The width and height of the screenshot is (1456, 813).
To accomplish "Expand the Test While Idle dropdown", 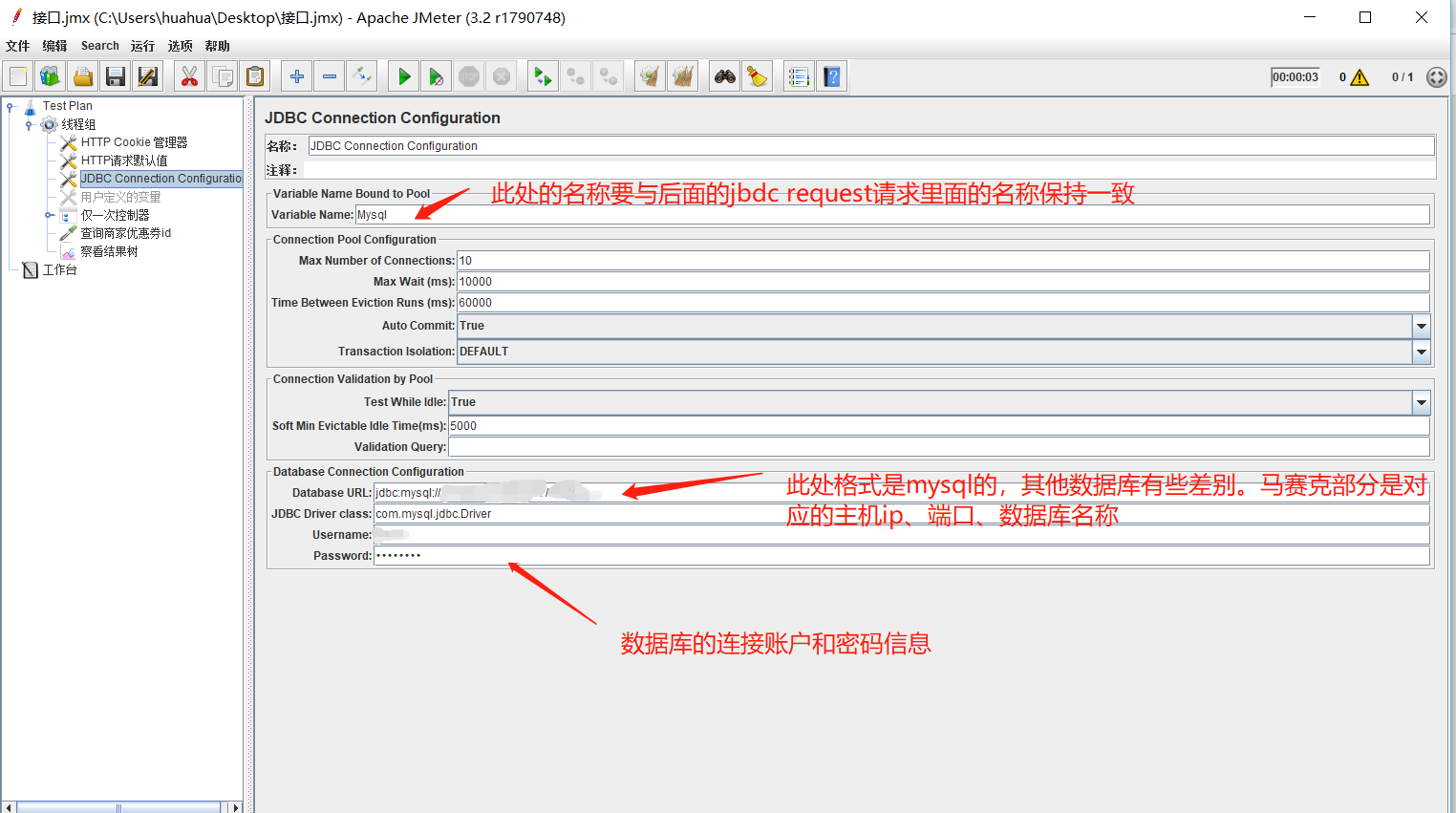I will click(x=1421, y=403).
